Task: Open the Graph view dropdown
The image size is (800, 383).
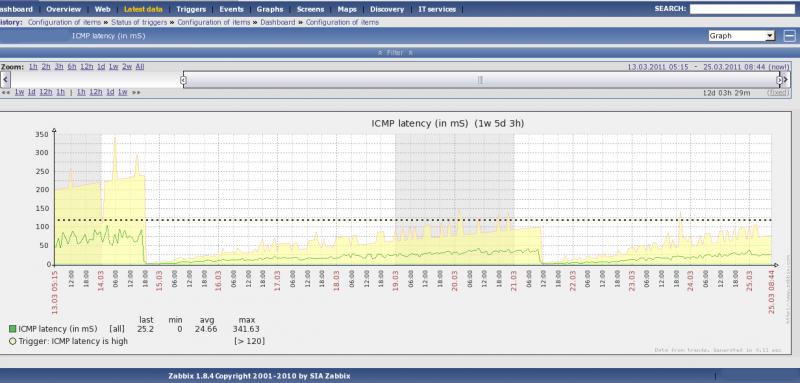Action: pyautogui.click(x=741, y=36)
